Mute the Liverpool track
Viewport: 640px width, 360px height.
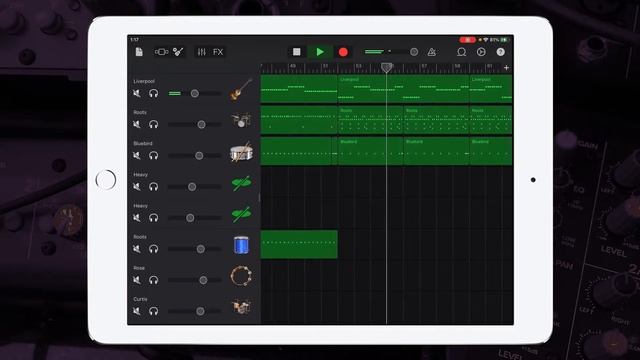(x=137, y=93)
